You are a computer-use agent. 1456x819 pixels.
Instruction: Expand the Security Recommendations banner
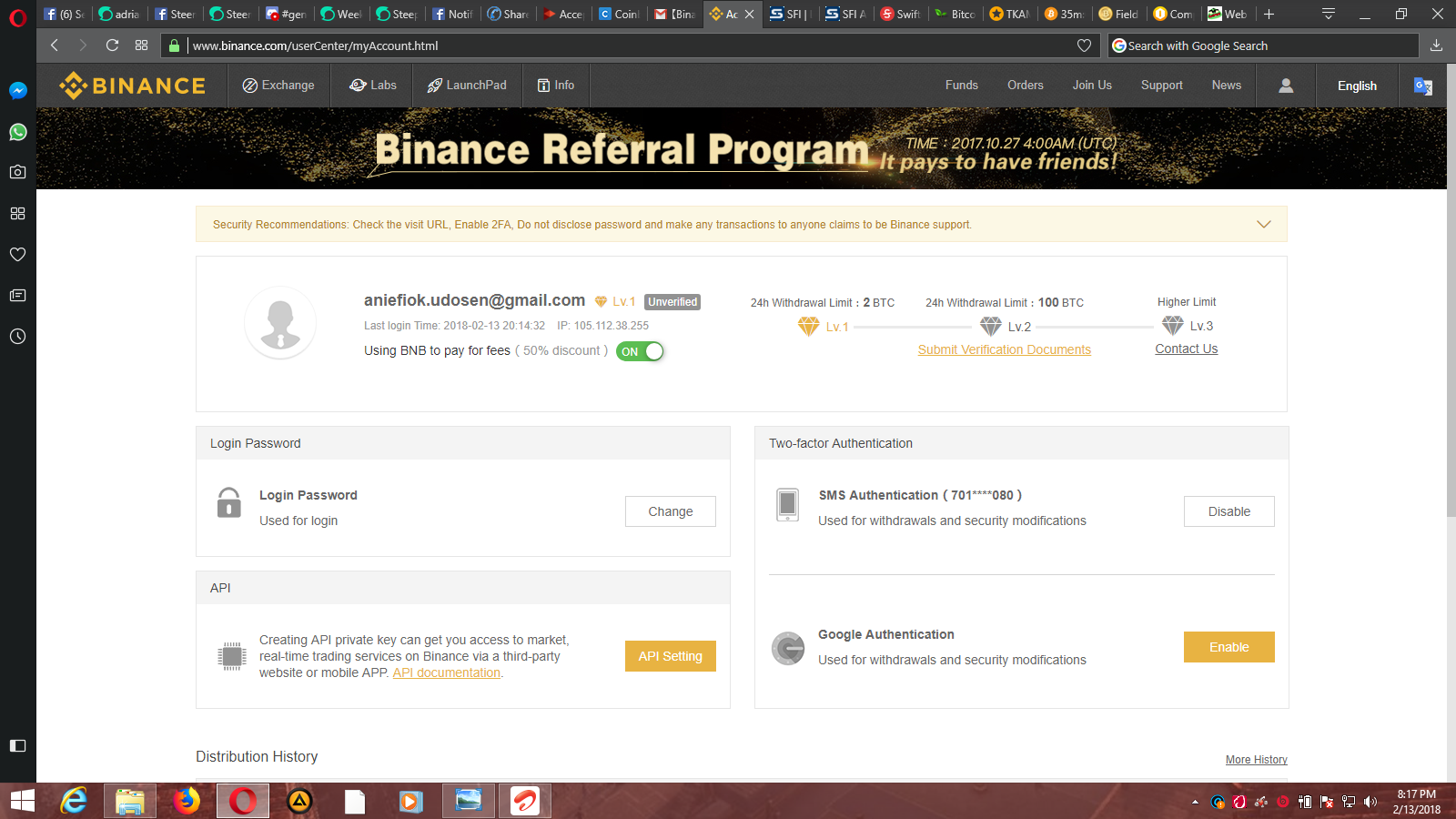1263,224
